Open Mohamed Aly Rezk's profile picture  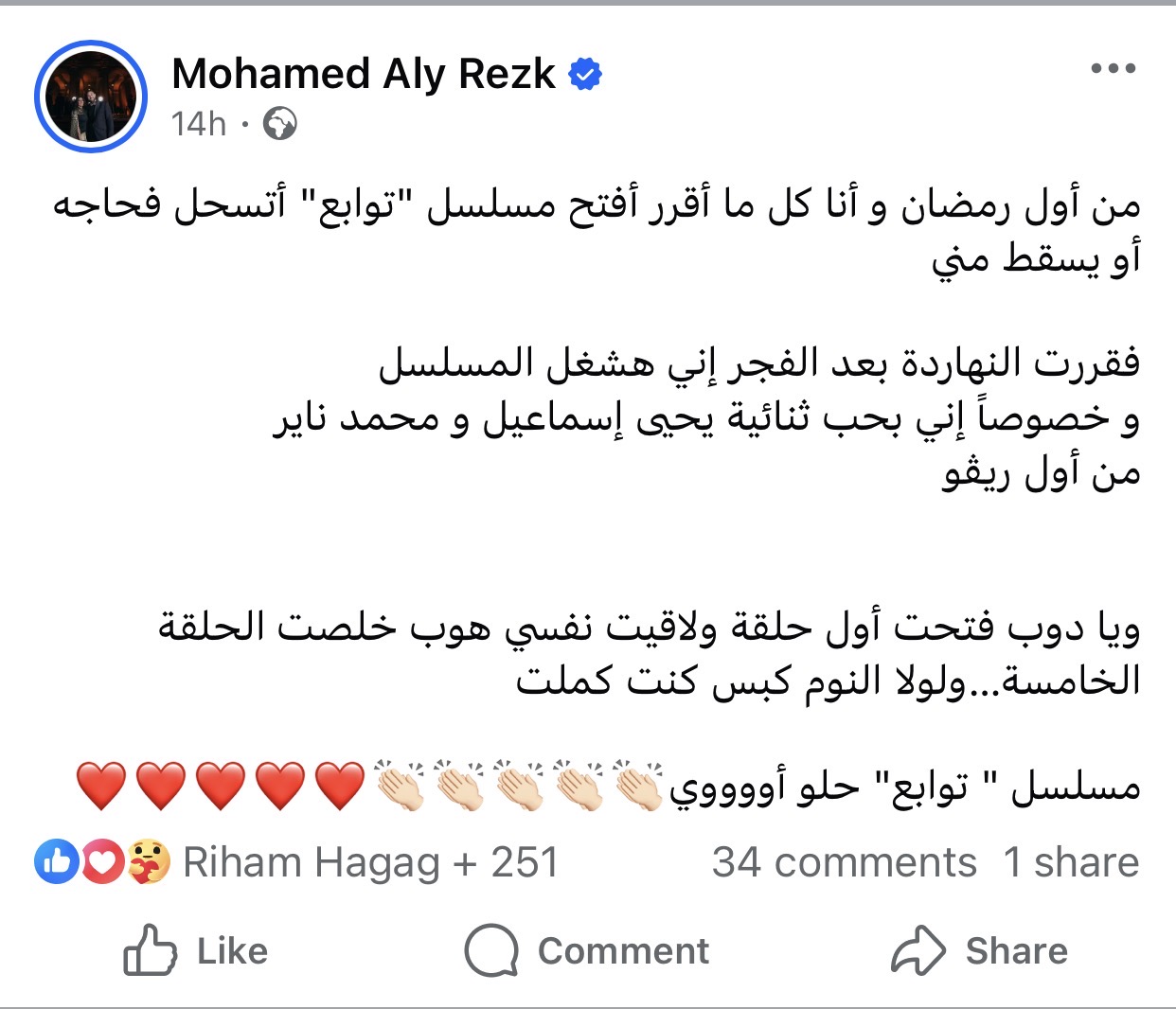pos(91,97)
